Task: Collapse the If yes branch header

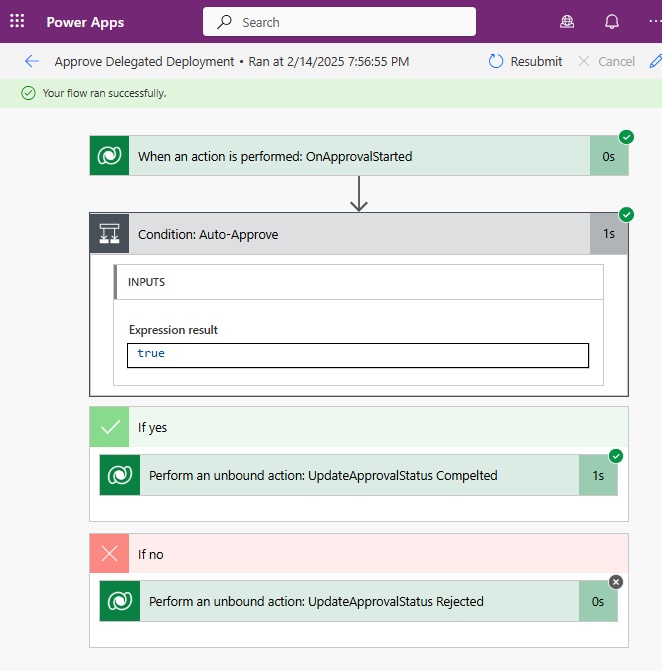Action: click(359, 427)
